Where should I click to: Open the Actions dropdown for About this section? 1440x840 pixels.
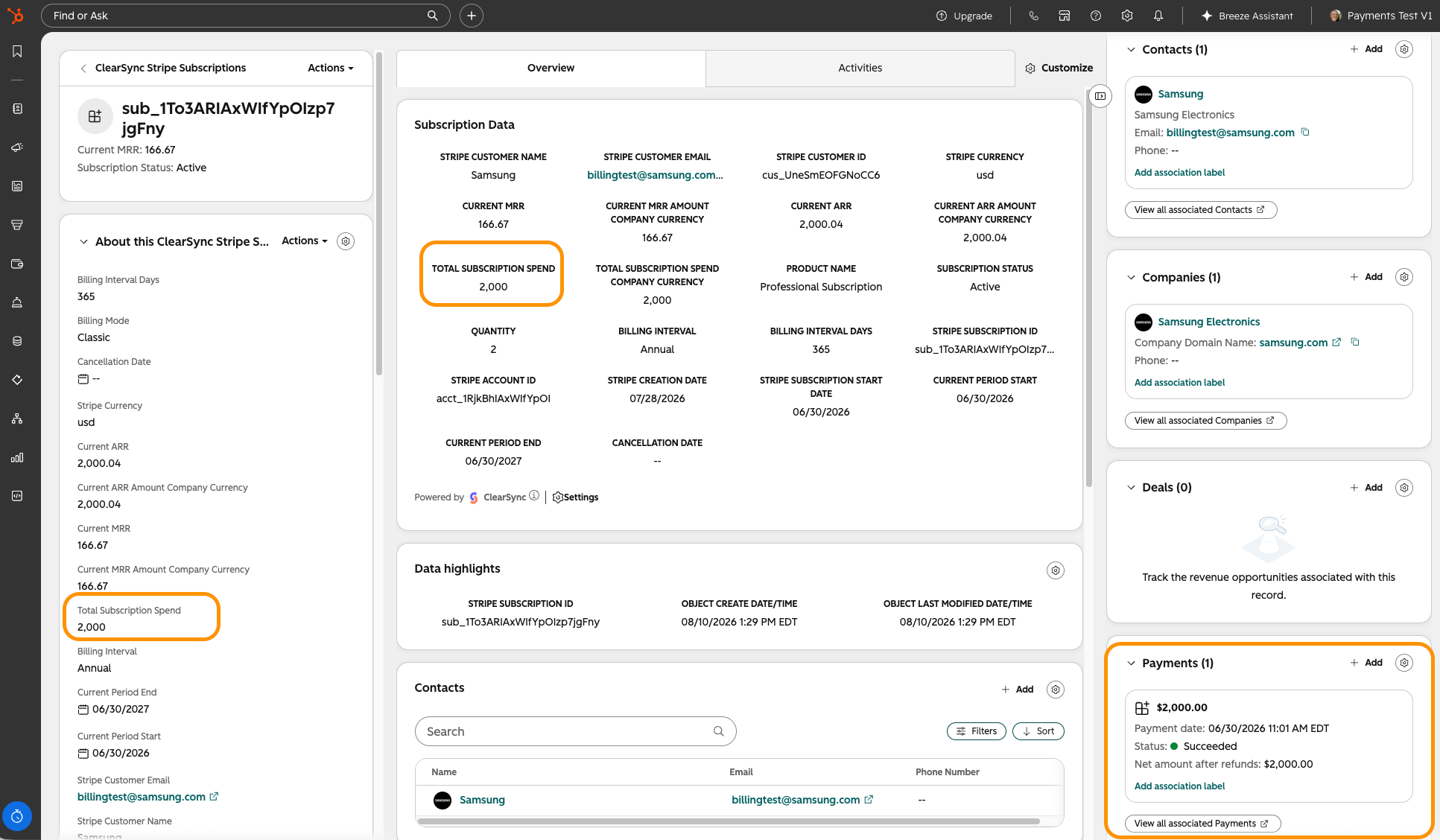[x=305, y=241]
